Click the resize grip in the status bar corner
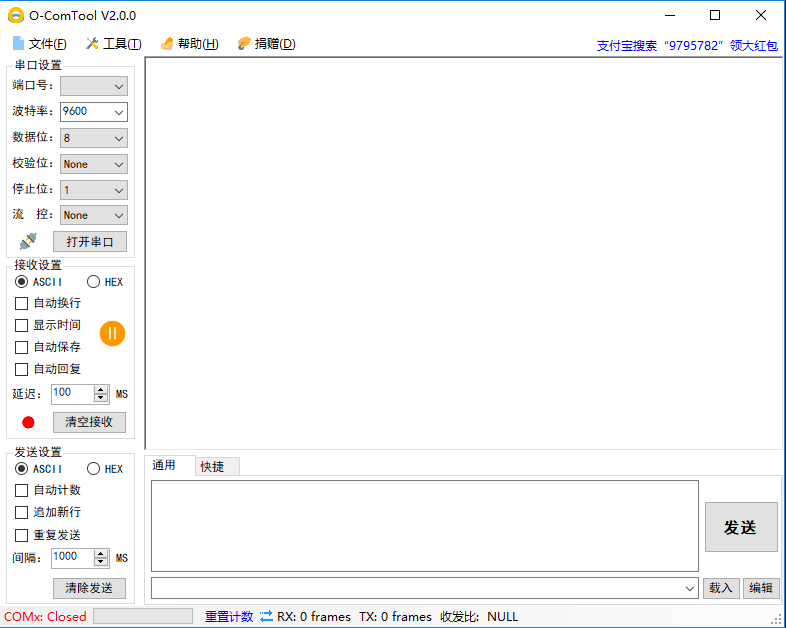Screen dimensions: 786x628 [777, 620]
